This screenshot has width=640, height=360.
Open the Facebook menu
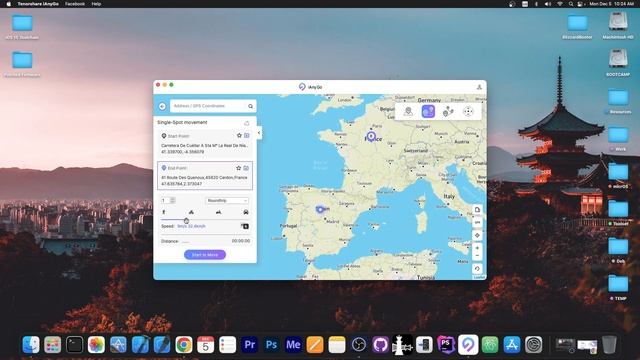[75, 4]
